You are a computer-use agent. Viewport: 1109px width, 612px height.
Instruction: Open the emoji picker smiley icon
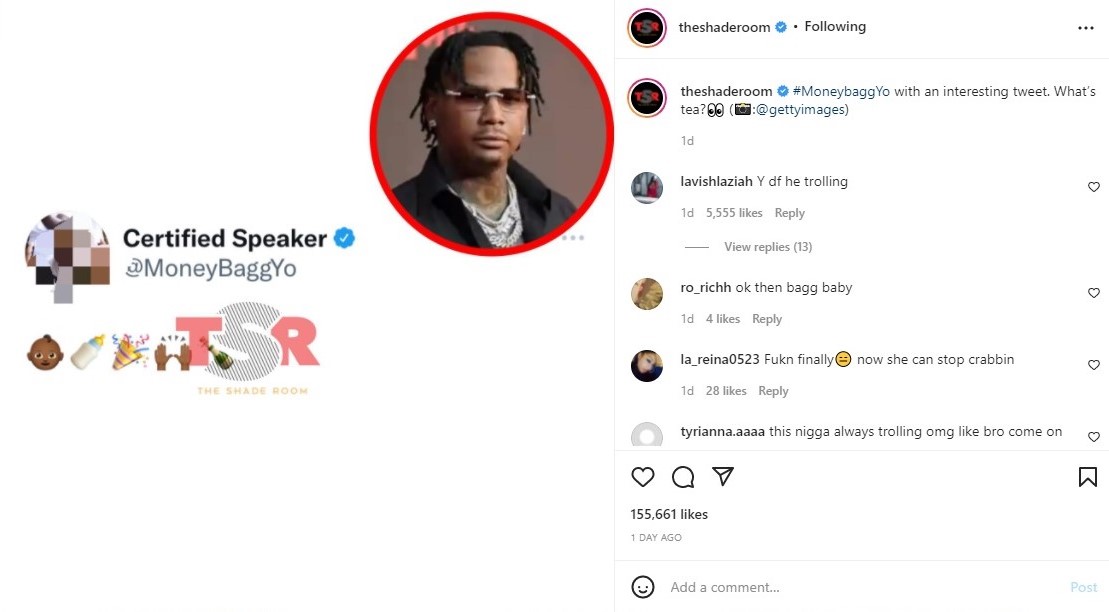[x=642, y=587]
